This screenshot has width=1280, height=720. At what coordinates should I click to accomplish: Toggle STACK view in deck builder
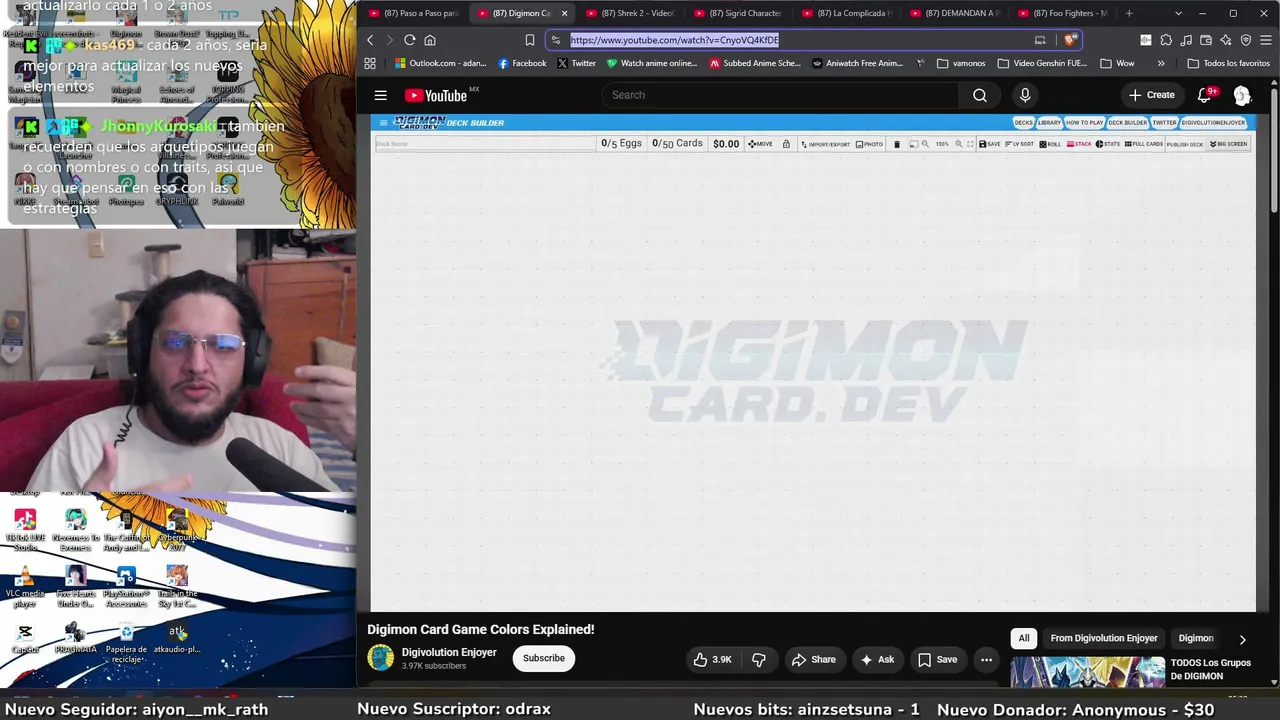click(x=1079, y=144)
